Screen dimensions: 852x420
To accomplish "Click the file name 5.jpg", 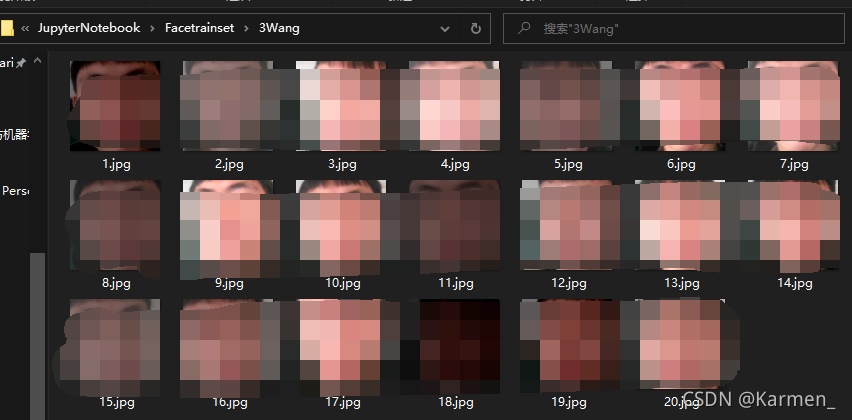I will pyautogui.click(x=568, y=164).
